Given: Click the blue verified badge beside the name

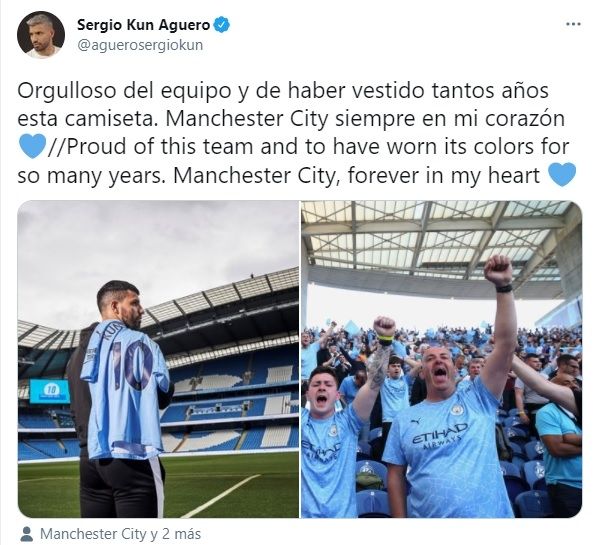Looking at the screenshot, I should pos(222,25).
